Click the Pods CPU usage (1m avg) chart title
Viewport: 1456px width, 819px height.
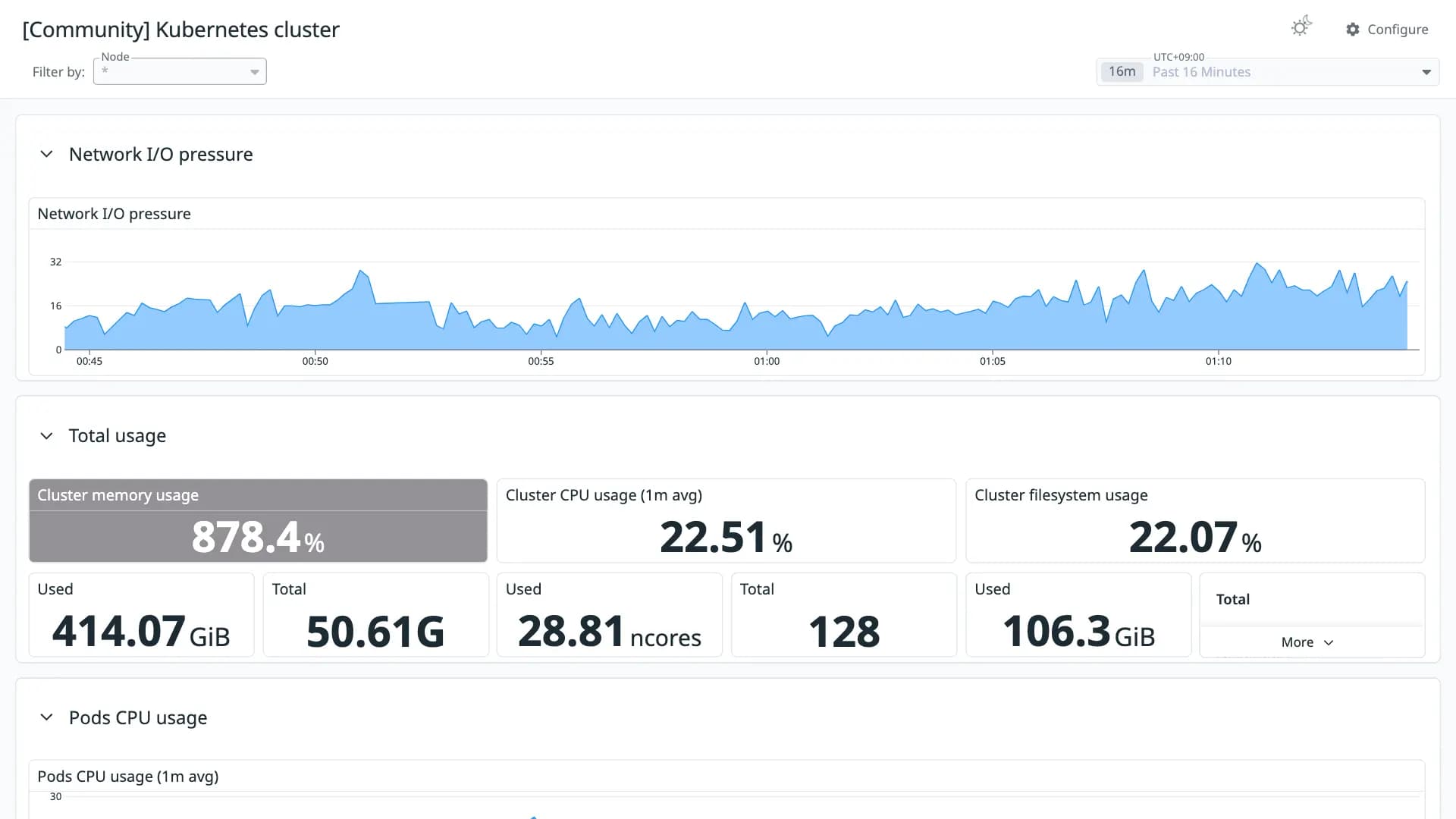(128, 777)
